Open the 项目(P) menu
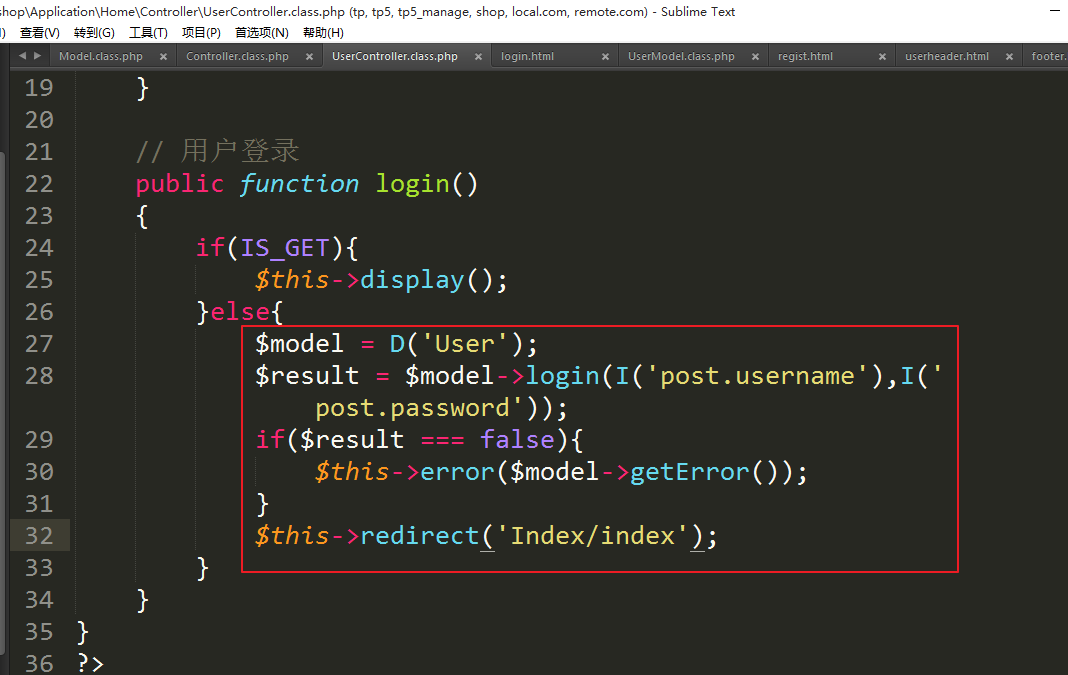The image size is (1068, 675). (x=201, y=33)
